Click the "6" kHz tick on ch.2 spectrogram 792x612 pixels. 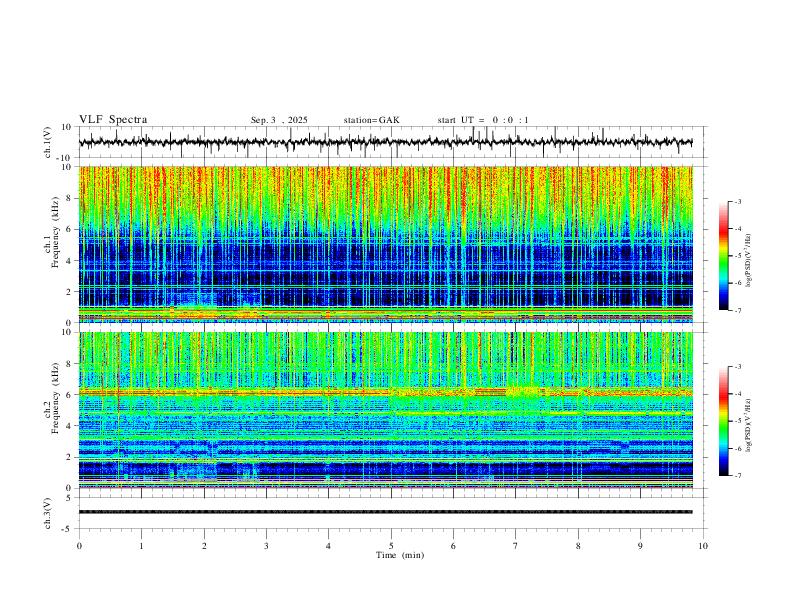(70, 395)
